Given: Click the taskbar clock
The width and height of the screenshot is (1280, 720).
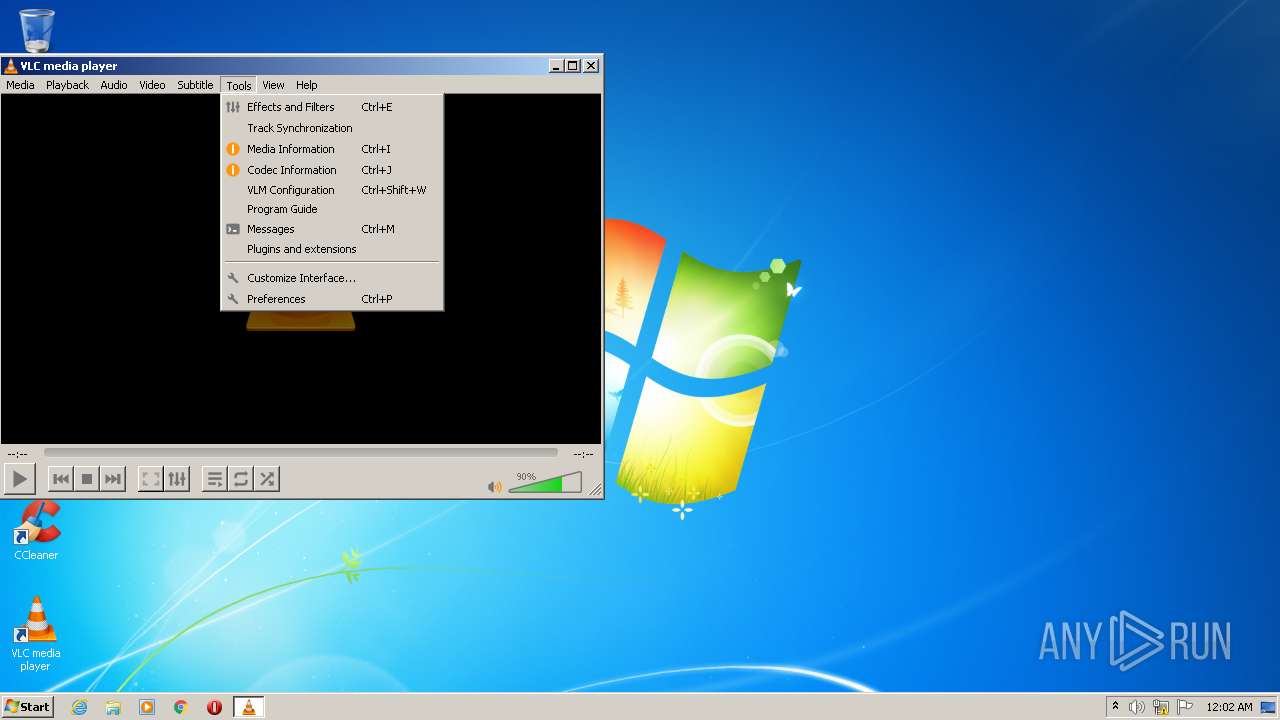Looking at the screenshot, I should point(1229,707).
